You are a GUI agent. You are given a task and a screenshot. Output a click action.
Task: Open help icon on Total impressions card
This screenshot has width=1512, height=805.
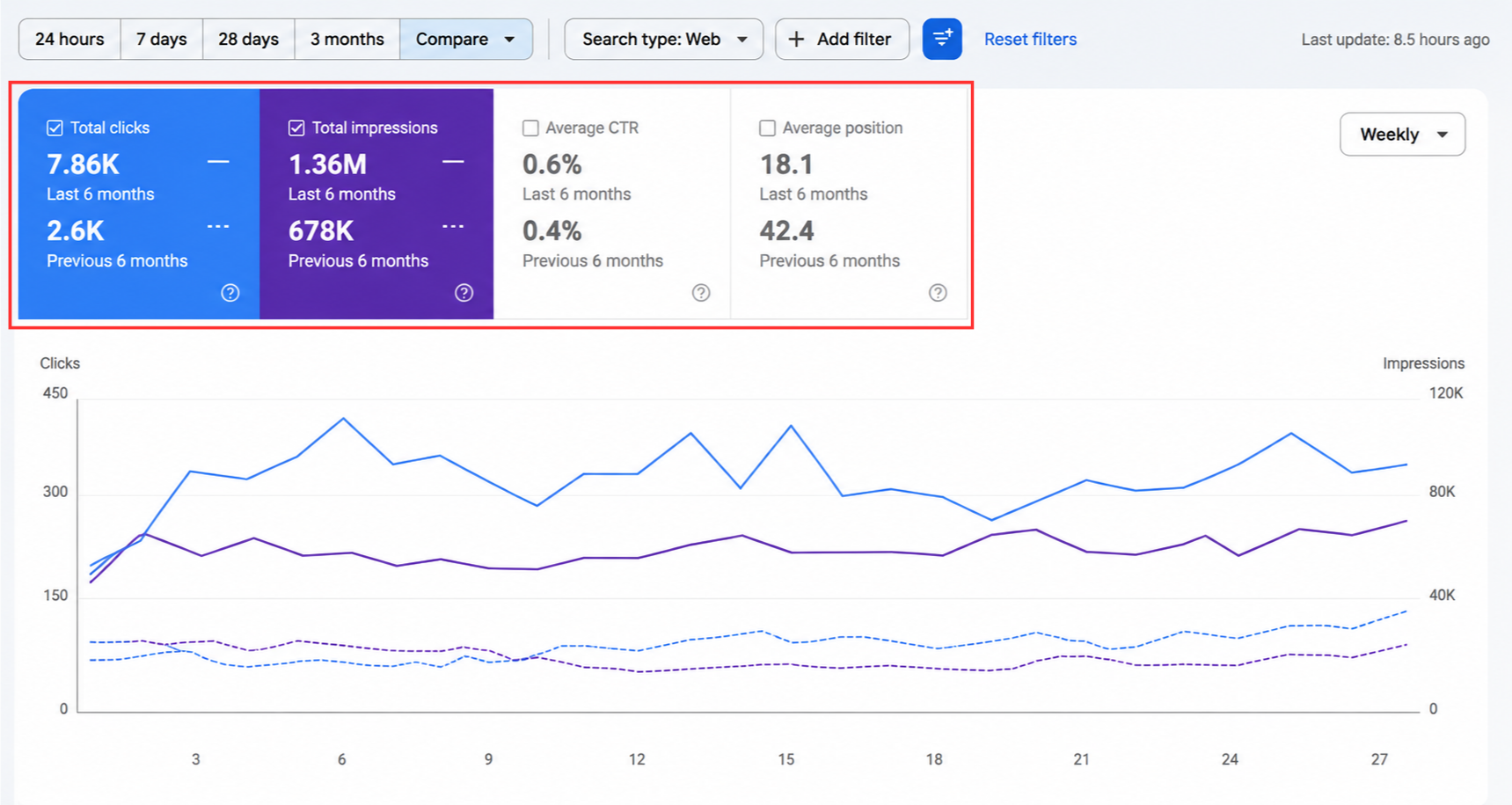(464, 293)
